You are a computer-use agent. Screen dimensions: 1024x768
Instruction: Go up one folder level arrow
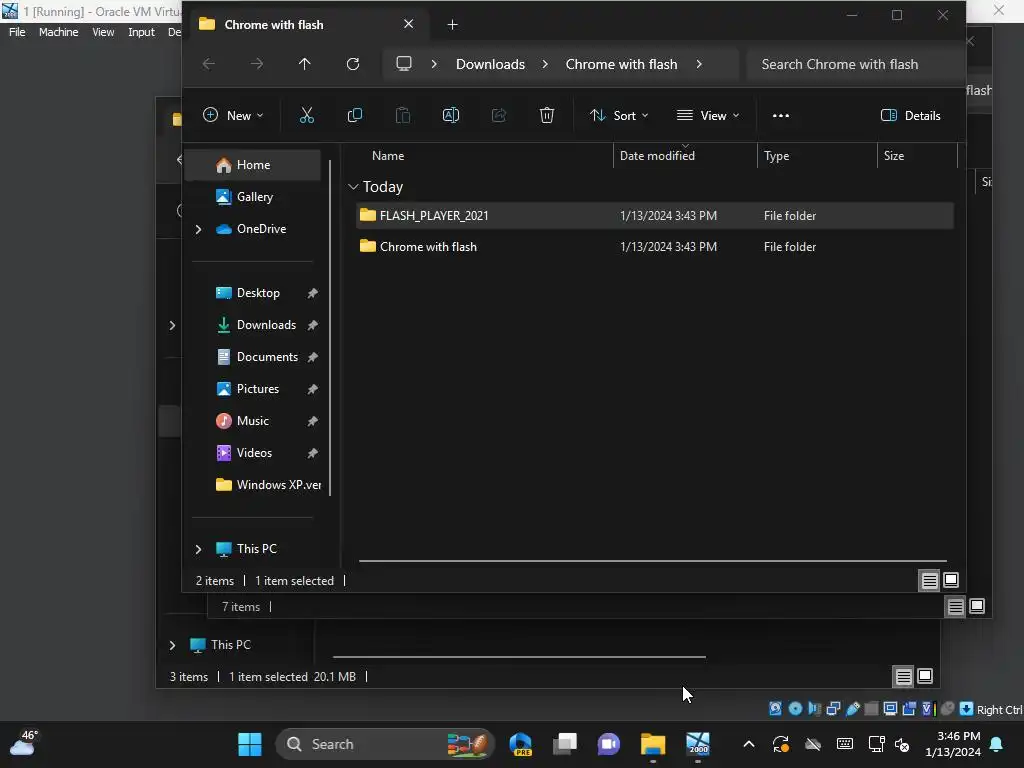304,63
